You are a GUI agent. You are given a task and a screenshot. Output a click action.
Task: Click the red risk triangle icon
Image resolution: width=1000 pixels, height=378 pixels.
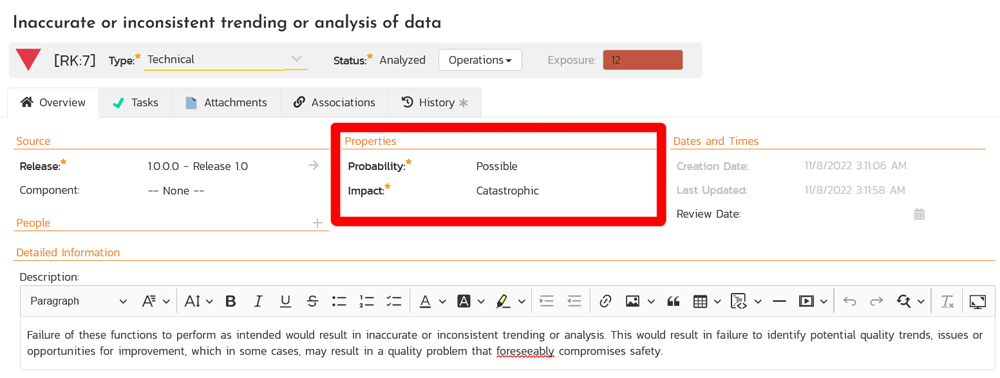point(29,60)
